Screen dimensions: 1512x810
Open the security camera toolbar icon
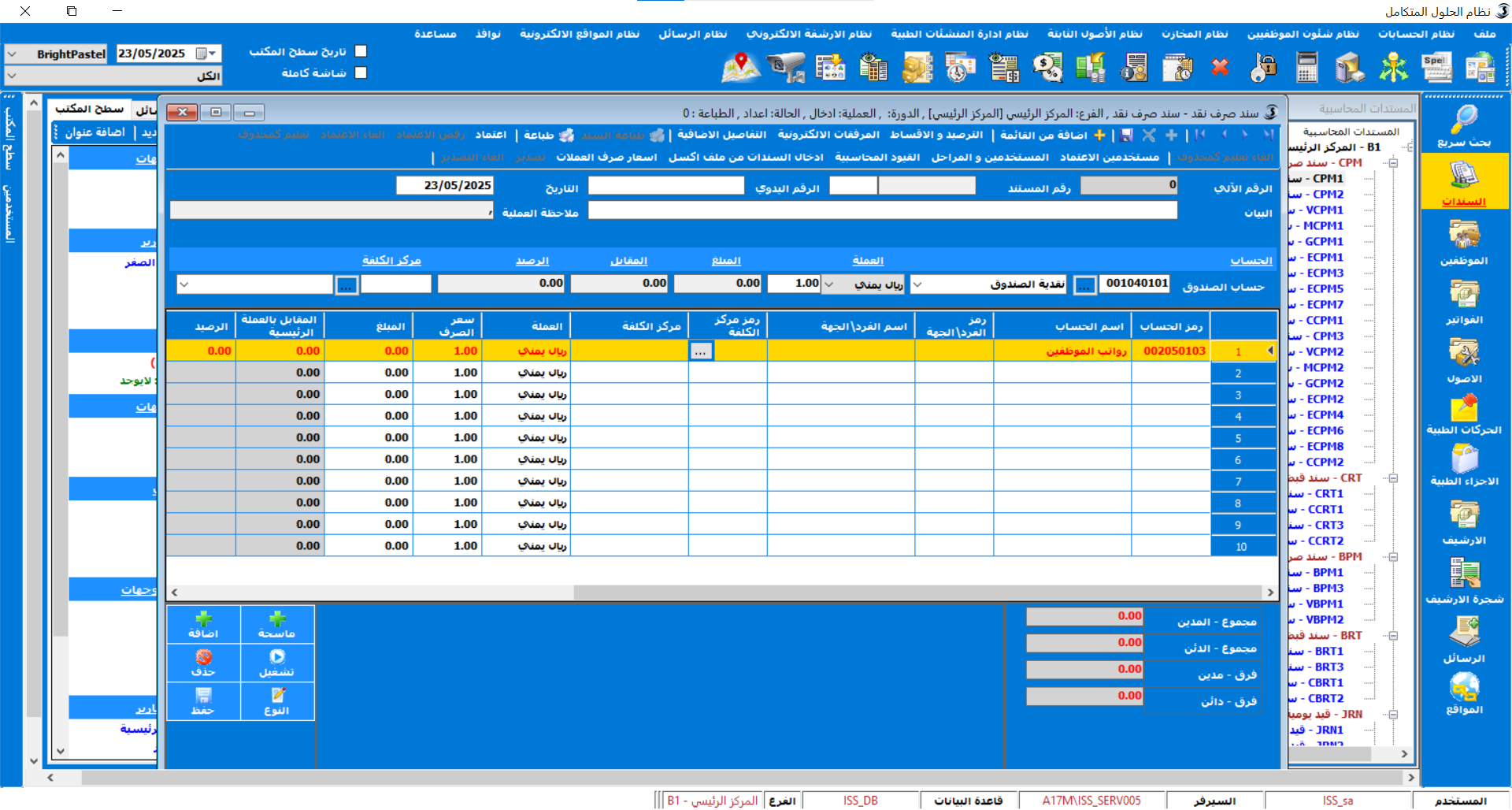pos(787,68)
